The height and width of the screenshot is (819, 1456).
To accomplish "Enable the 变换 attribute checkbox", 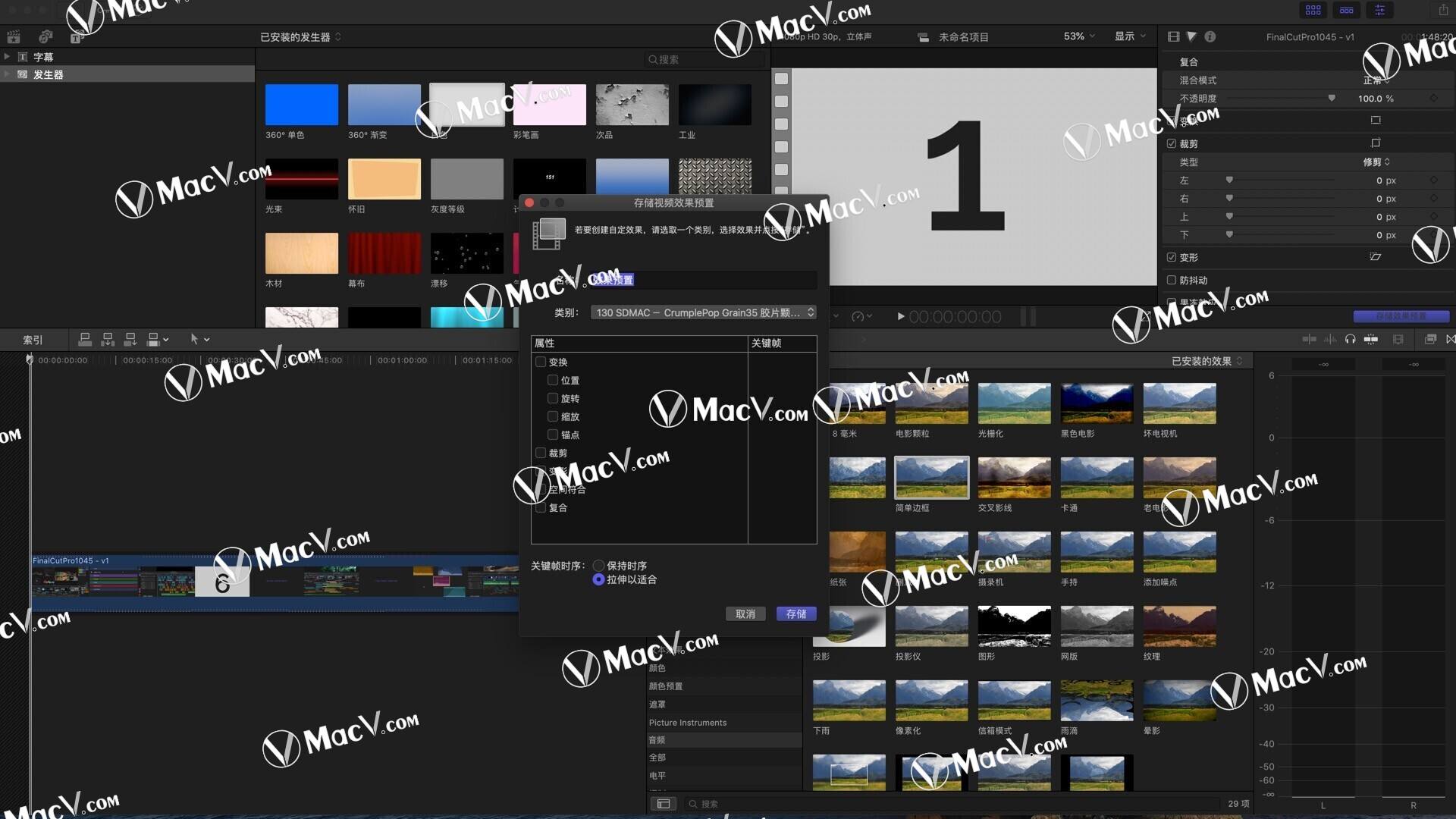I will pyautogui.click(x=541, y=362).
